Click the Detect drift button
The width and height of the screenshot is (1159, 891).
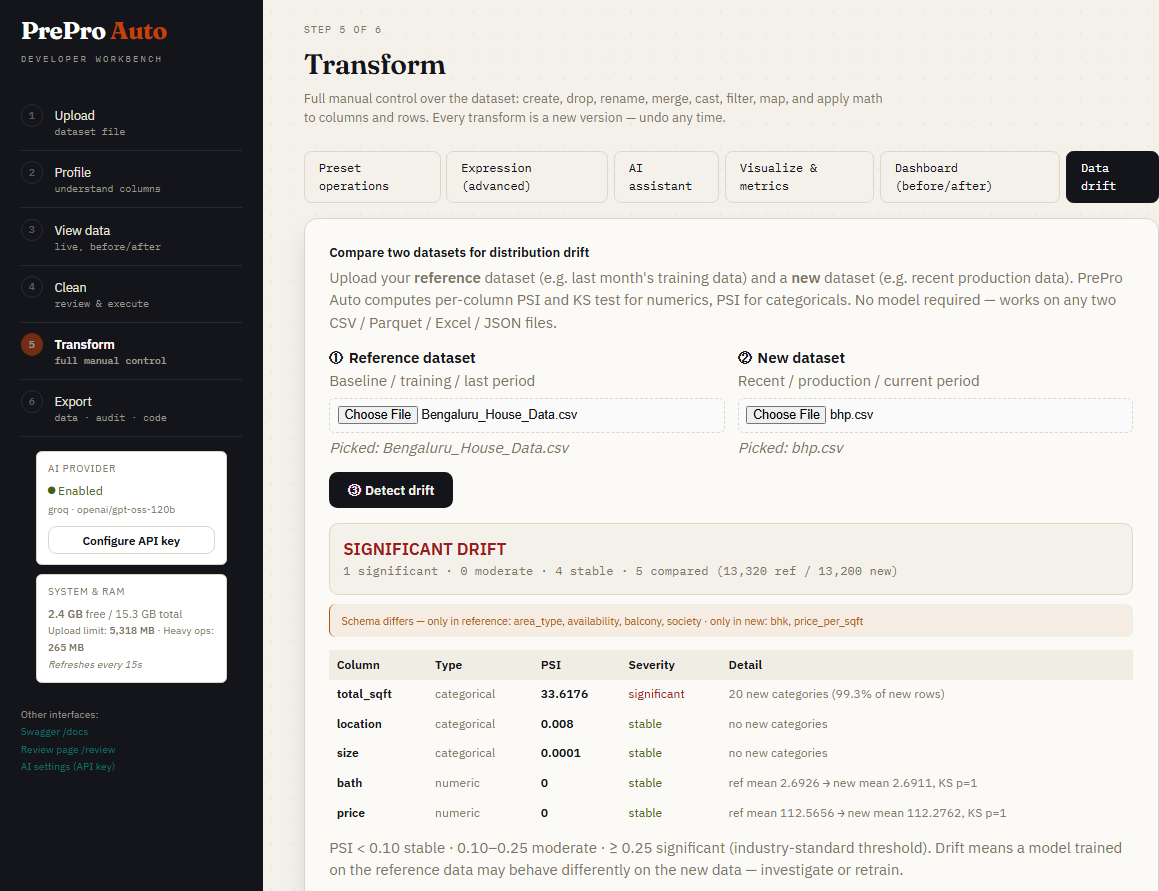(x=391, y=490)
